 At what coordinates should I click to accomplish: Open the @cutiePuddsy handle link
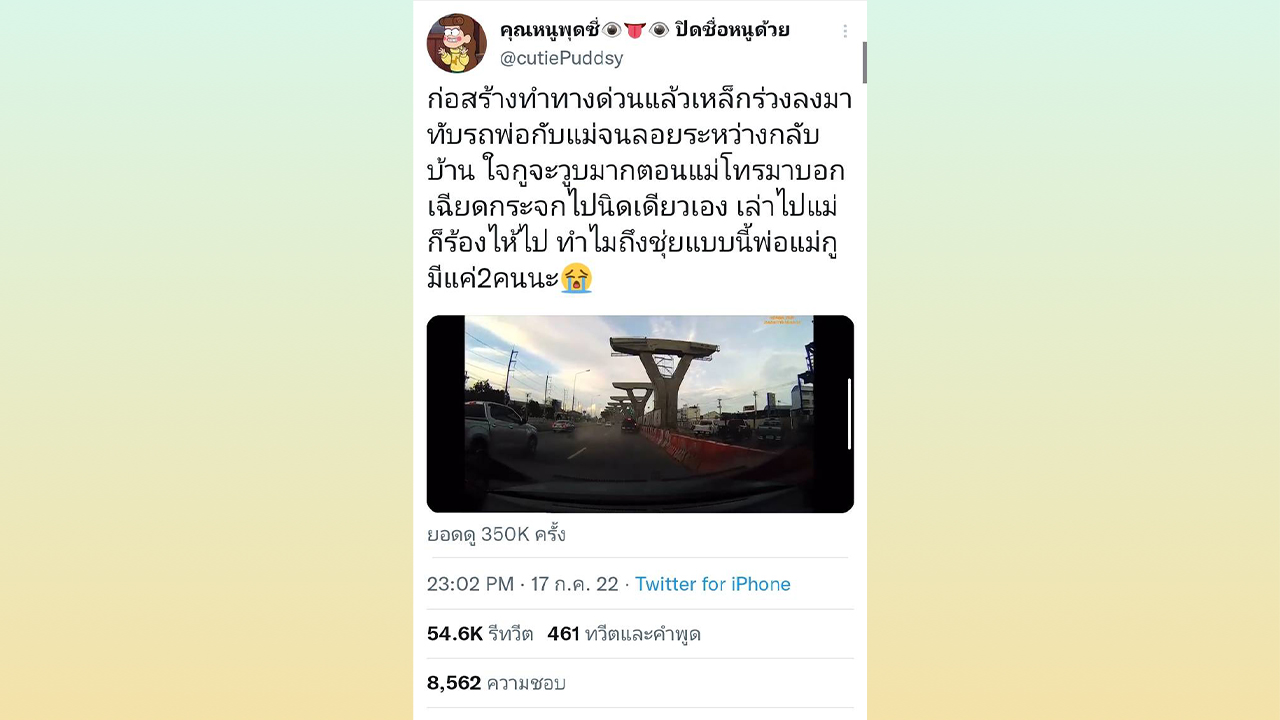pyautogui.click(x=561, y=58)
